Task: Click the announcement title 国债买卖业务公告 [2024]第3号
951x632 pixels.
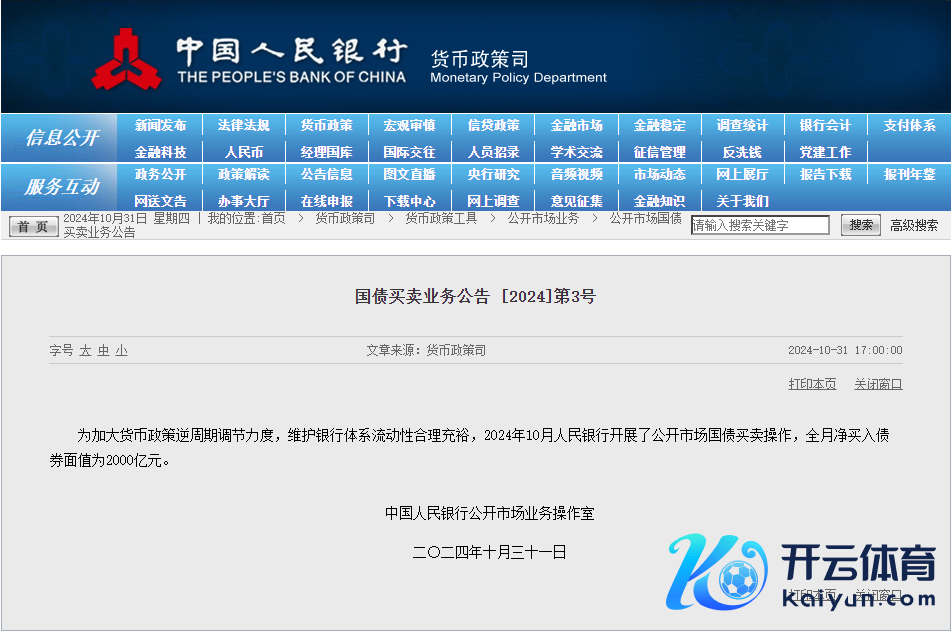Action: click(476, 297)
